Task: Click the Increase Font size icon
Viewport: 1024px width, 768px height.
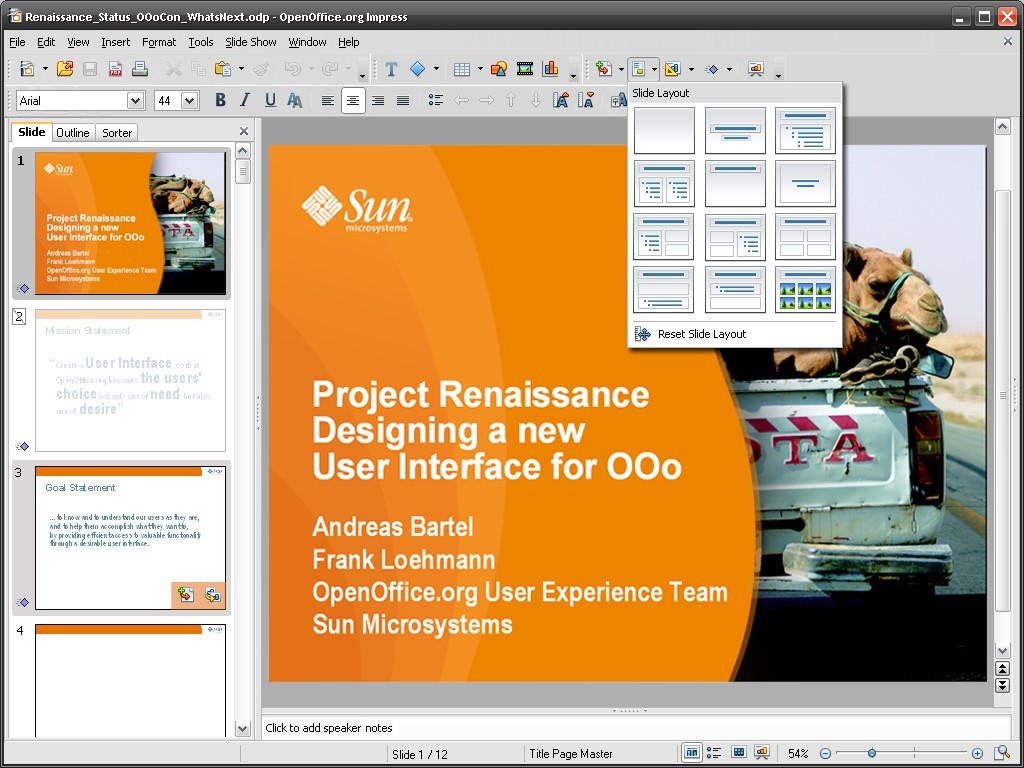Action: (561, 101)
